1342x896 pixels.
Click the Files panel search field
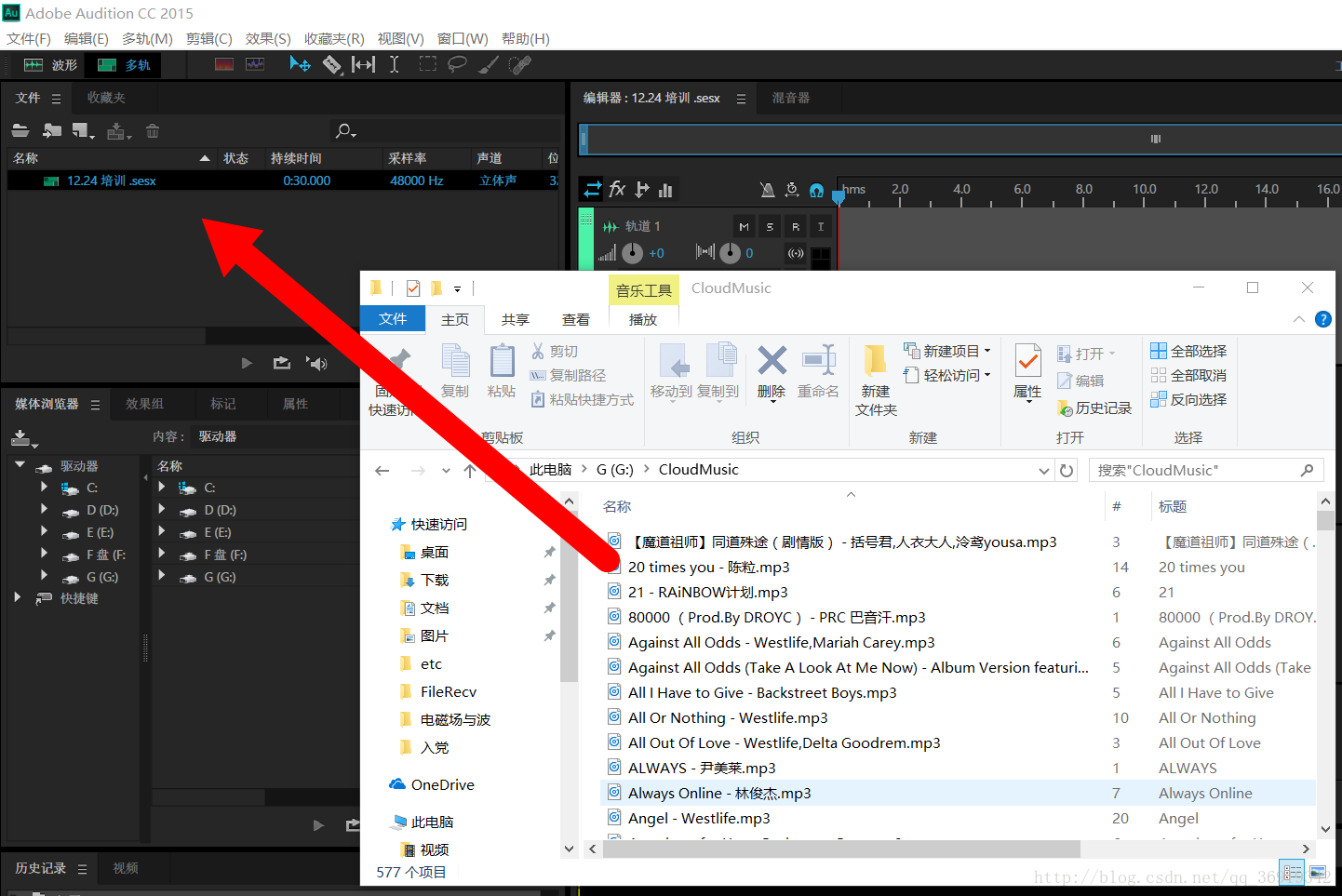pos(447,131)
